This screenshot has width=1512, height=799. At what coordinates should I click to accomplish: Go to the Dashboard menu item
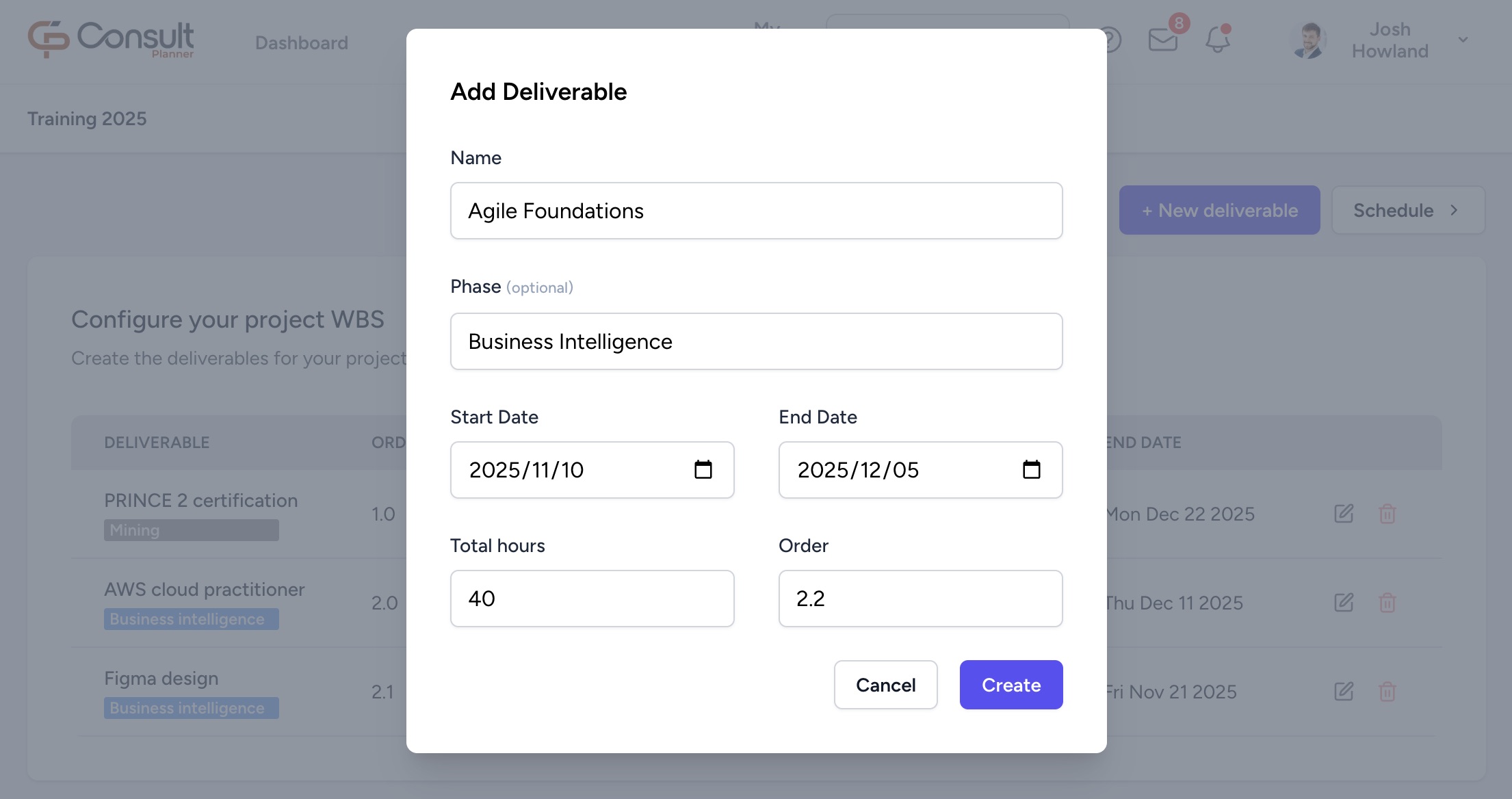click(x=301, y=42)
